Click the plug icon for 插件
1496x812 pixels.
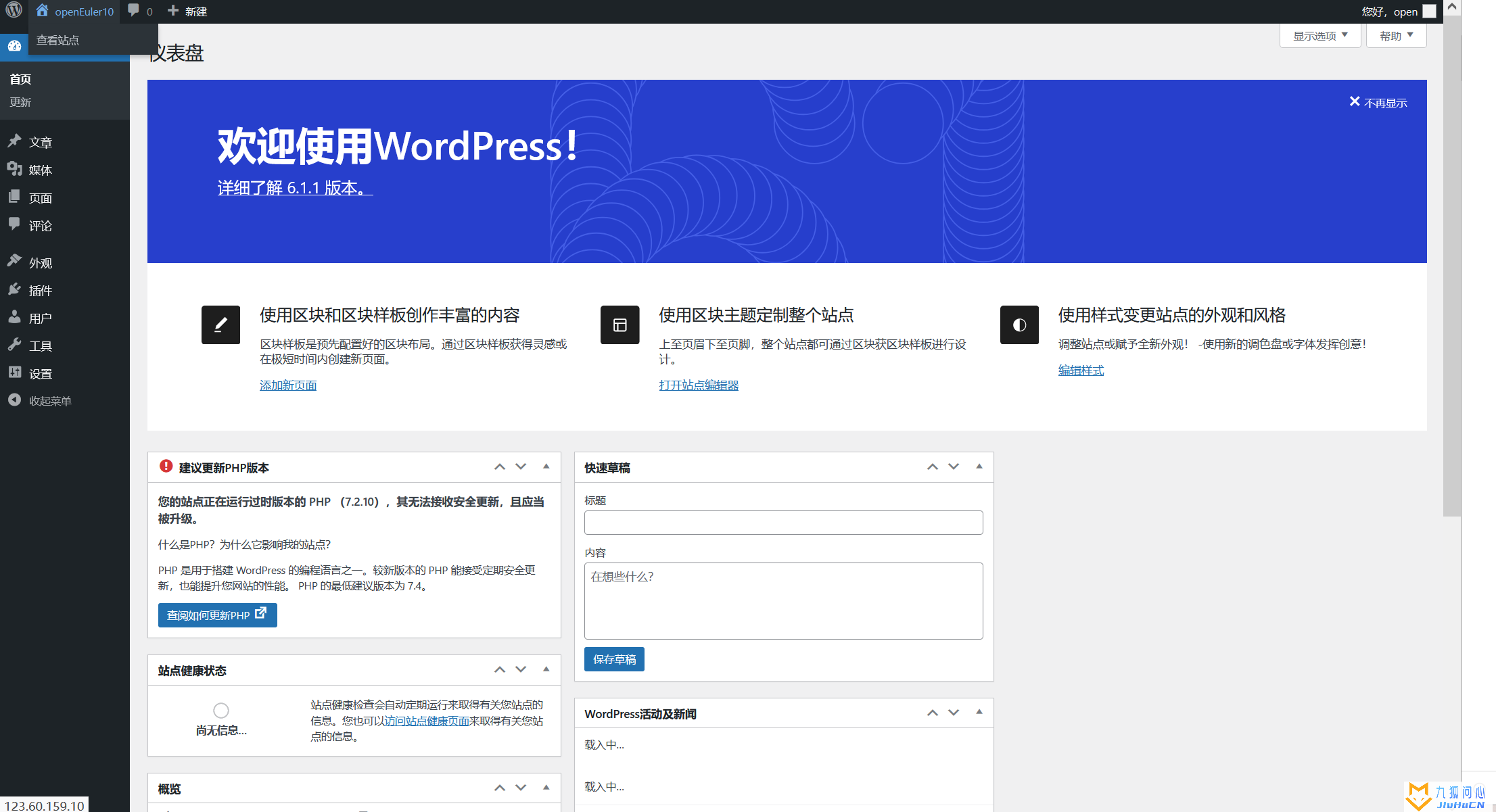coord(14,289)
